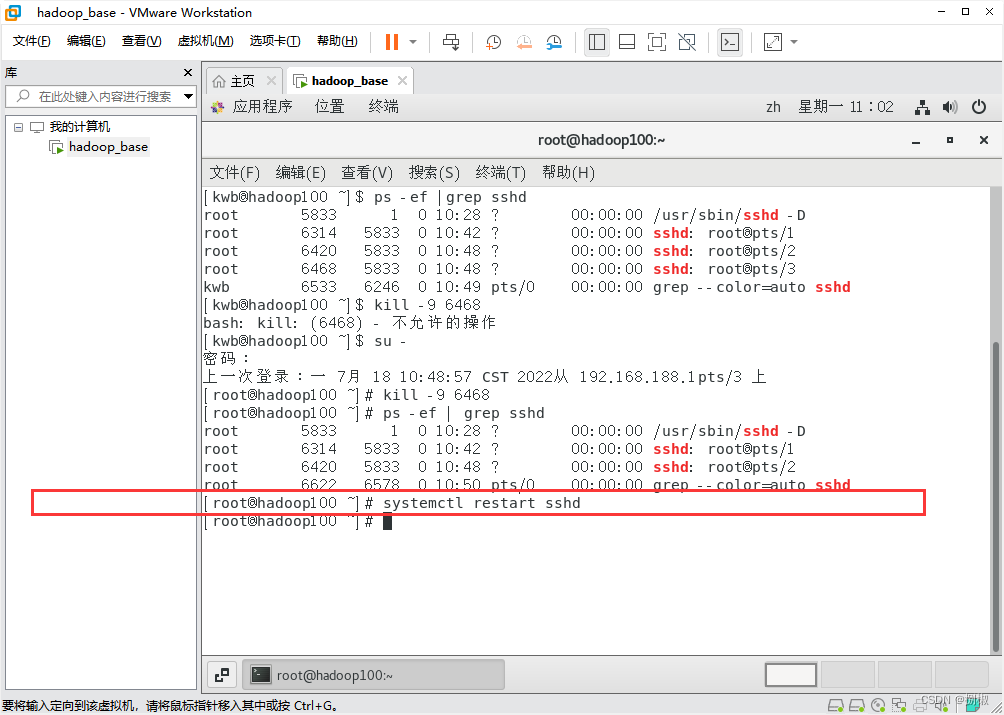Open the terminal 文件(F) menu

coord(234,173)
